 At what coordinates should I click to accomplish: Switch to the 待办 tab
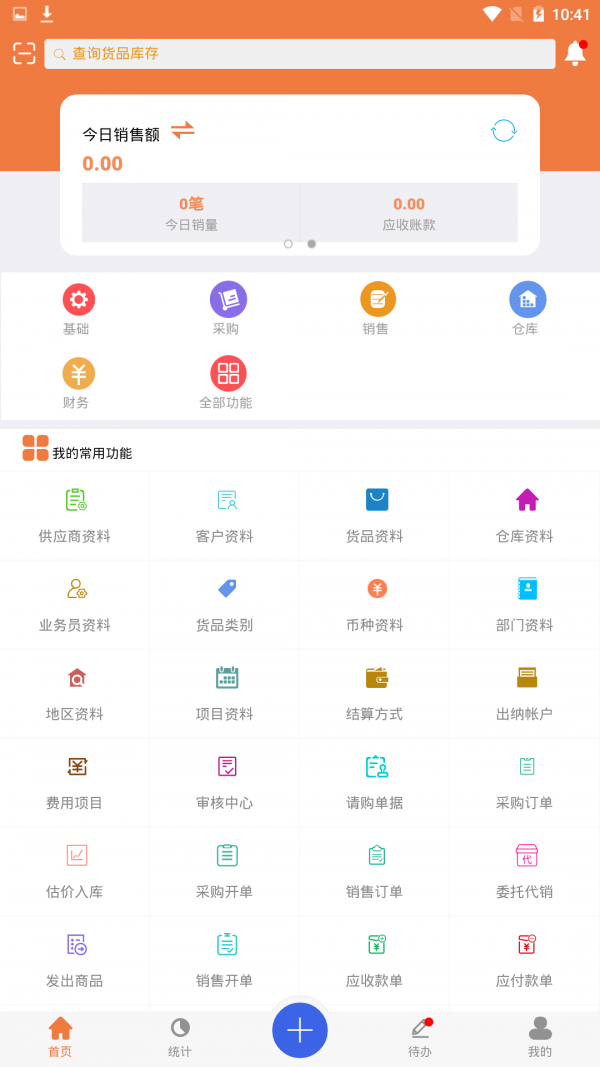pyautogui.click(x=420, y=1036)
